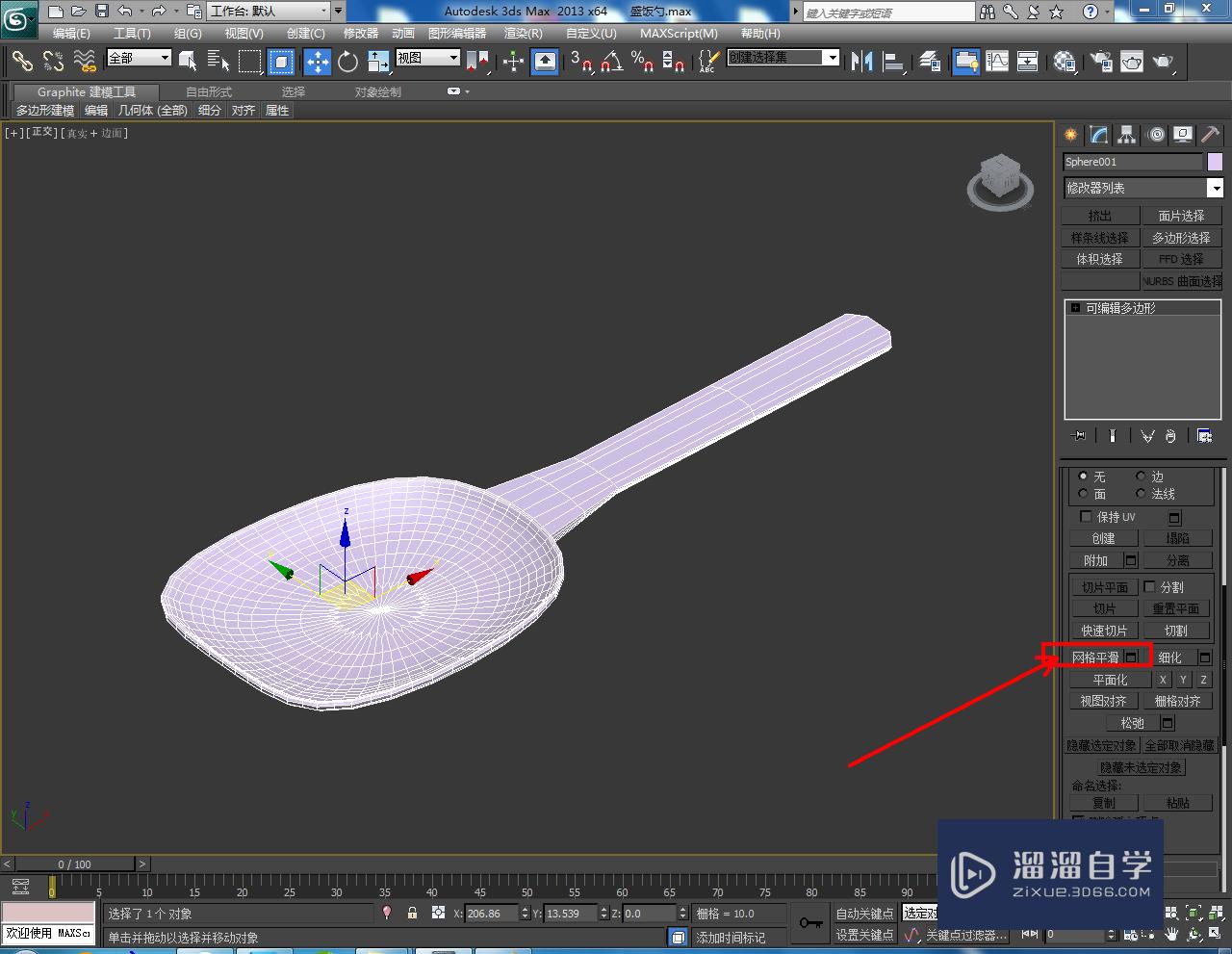Click the 挤出 modifier button

1099,216
